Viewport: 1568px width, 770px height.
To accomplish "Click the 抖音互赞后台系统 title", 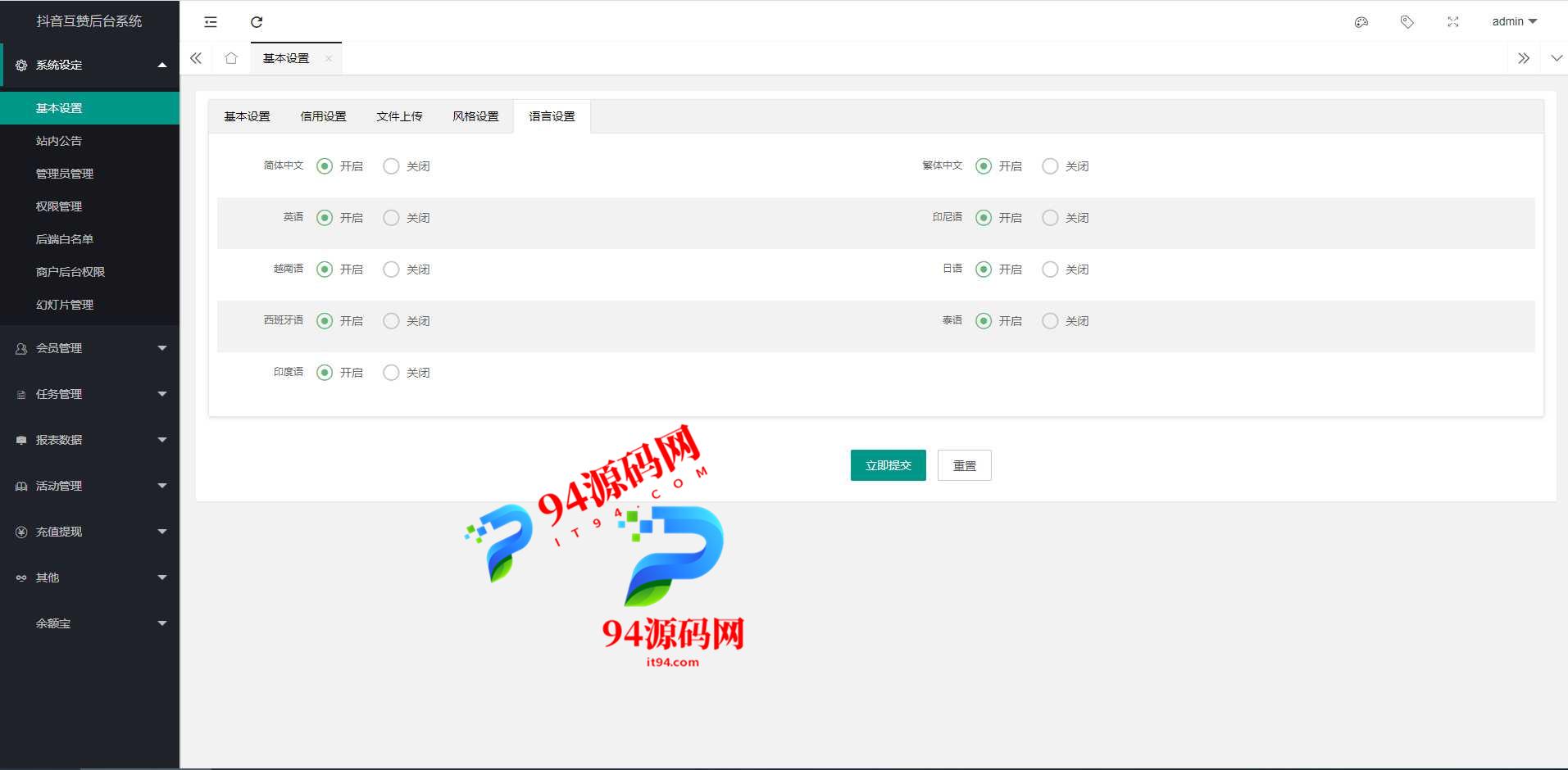I will tap(89, 21).
